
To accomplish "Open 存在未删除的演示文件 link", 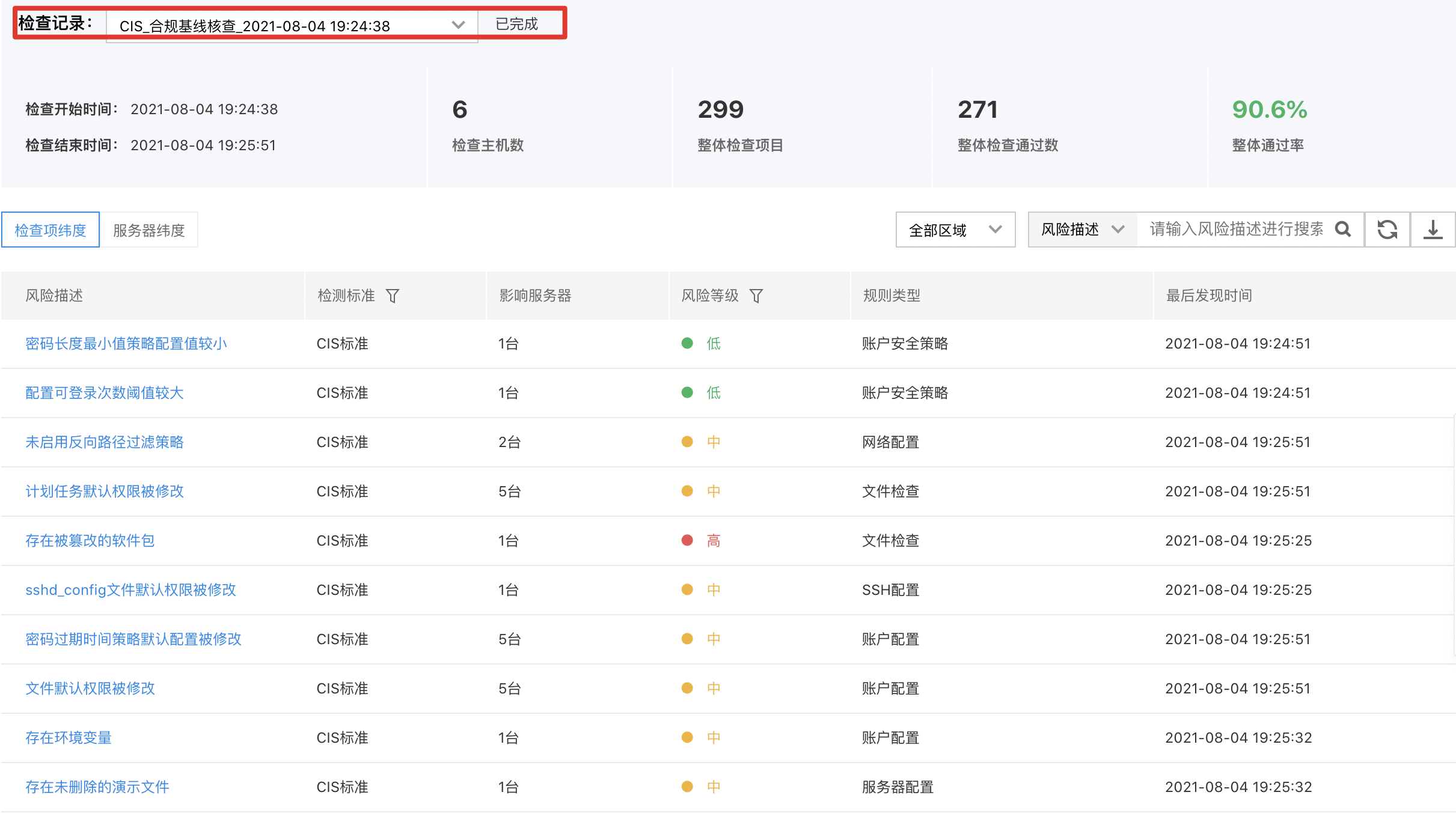I will tap(97, 787).
